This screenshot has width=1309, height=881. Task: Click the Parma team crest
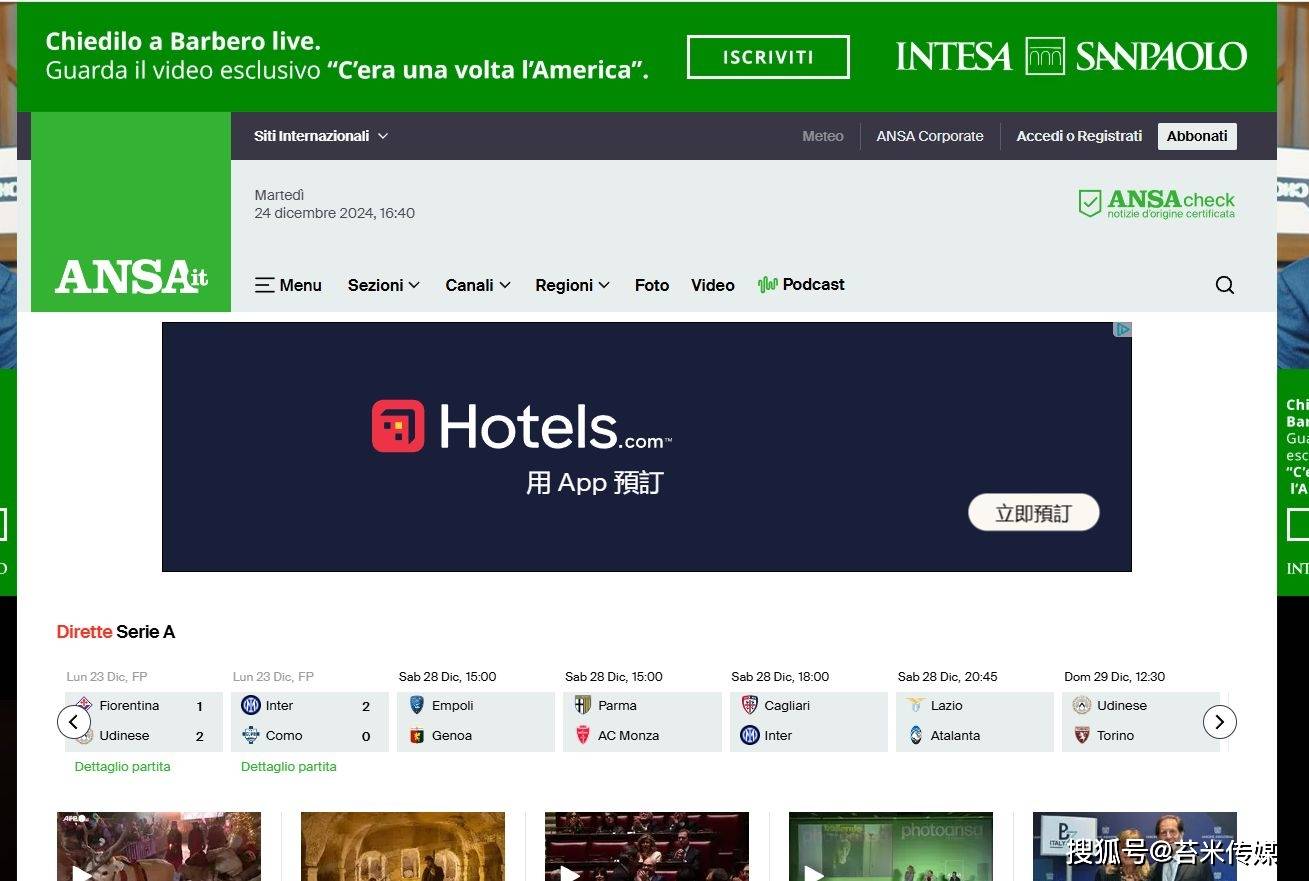click(x=583, y=705)
